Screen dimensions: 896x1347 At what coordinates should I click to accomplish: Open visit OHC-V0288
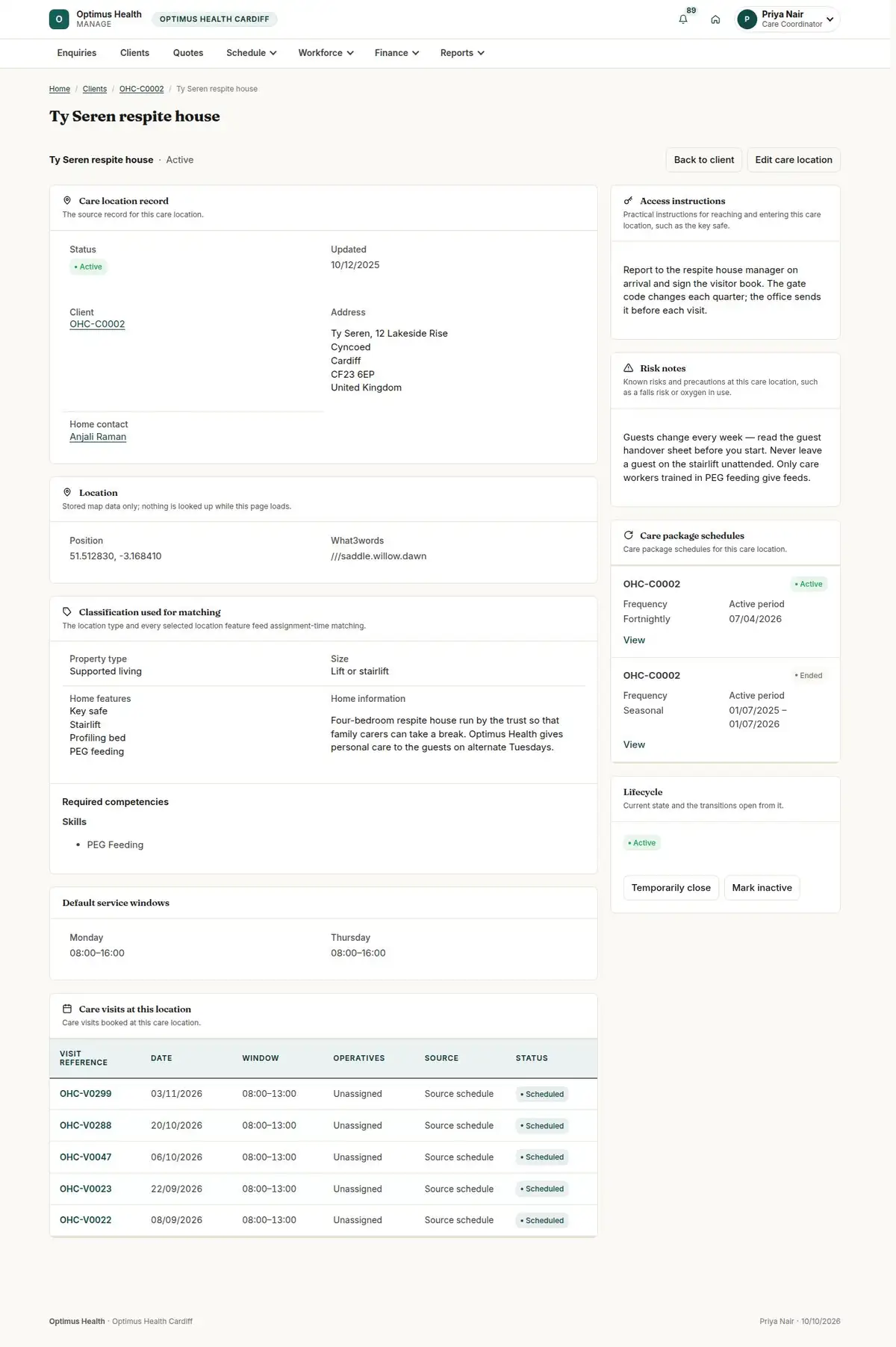pyautogui.click(x=86, y=1125)
